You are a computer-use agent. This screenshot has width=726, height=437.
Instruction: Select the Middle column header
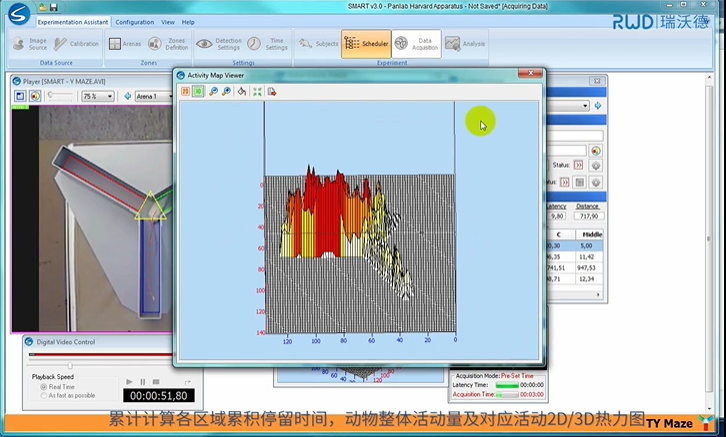point(589,234)
